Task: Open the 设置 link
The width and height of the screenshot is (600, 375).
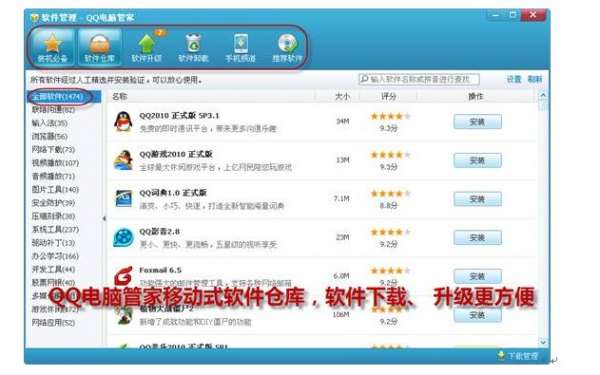Action: 514,79
